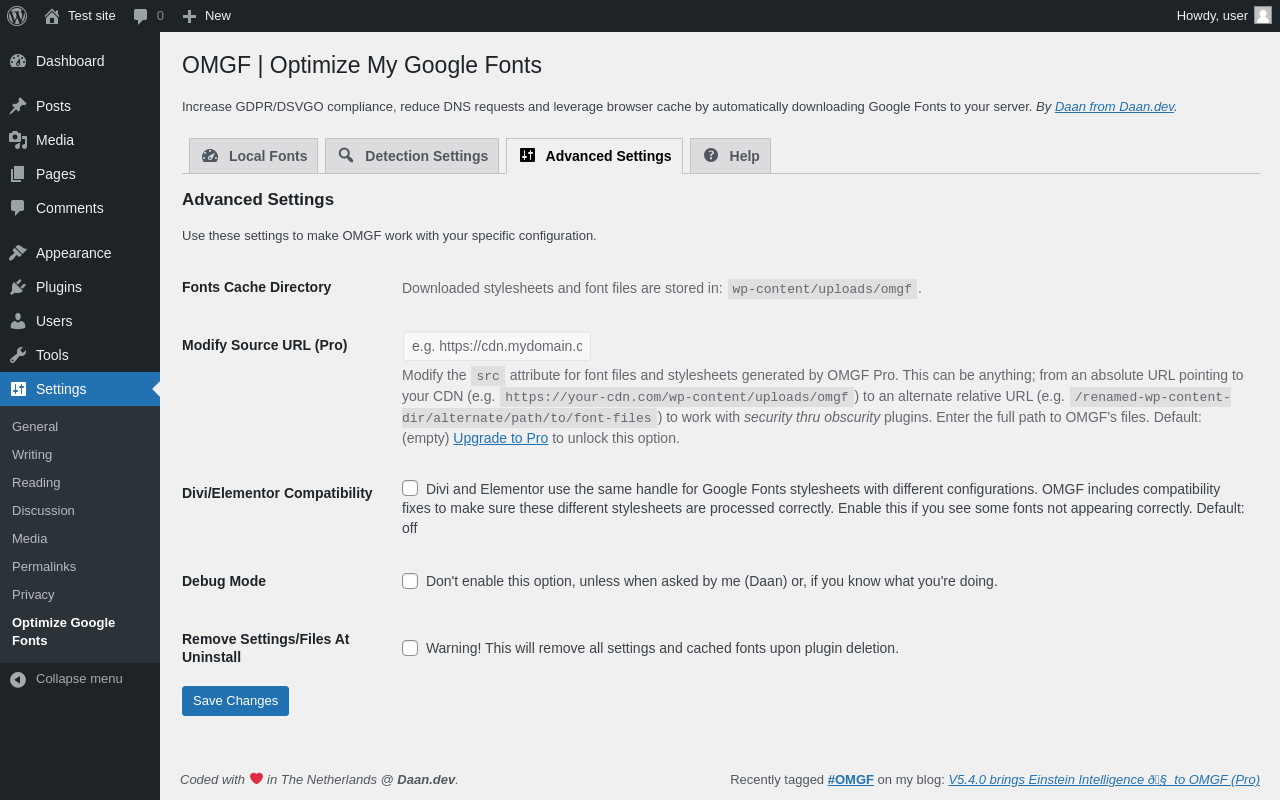Click the Save Changes button

(235, 701)
